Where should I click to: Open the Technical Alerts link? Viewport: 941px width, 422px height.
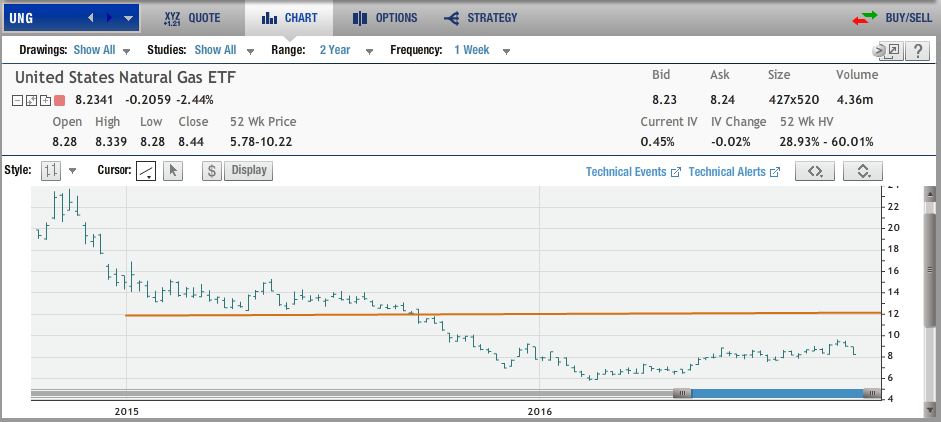(734, 172)
